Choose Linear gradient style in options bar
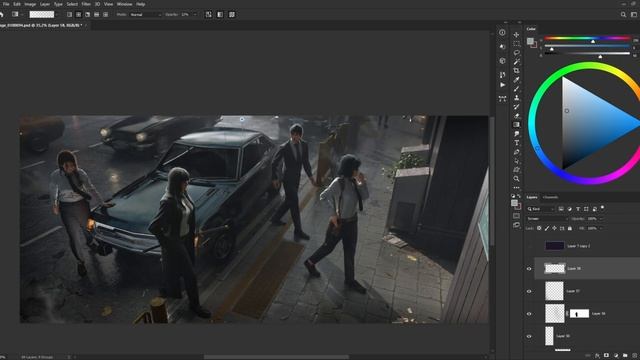The image size is (640, 360). tap(69, 15)
